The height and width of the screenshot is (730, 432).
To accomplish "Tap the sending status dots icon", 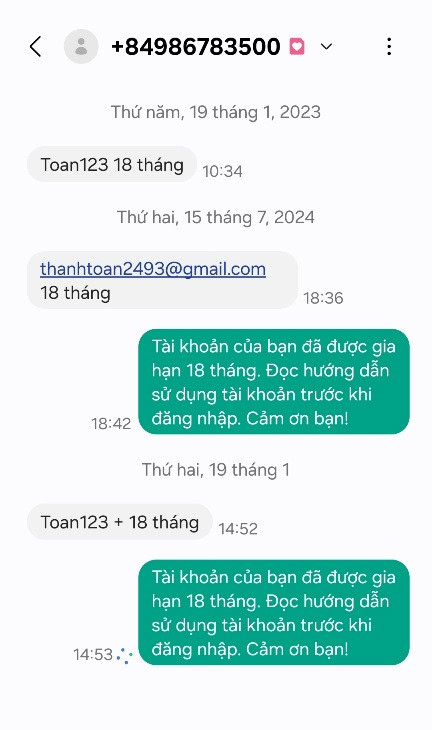I will click(x=125, y=656).
